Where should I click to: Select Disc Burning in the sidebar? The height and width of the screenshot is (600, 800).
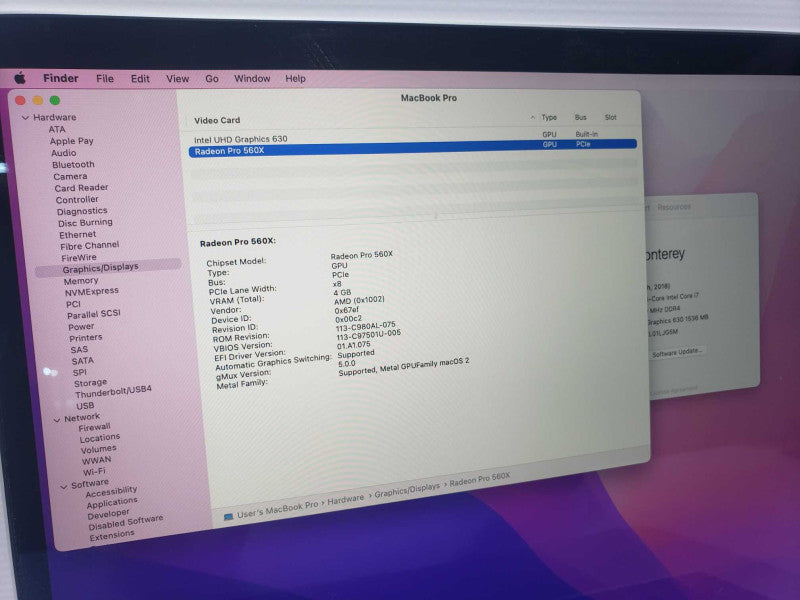[85, 222]
